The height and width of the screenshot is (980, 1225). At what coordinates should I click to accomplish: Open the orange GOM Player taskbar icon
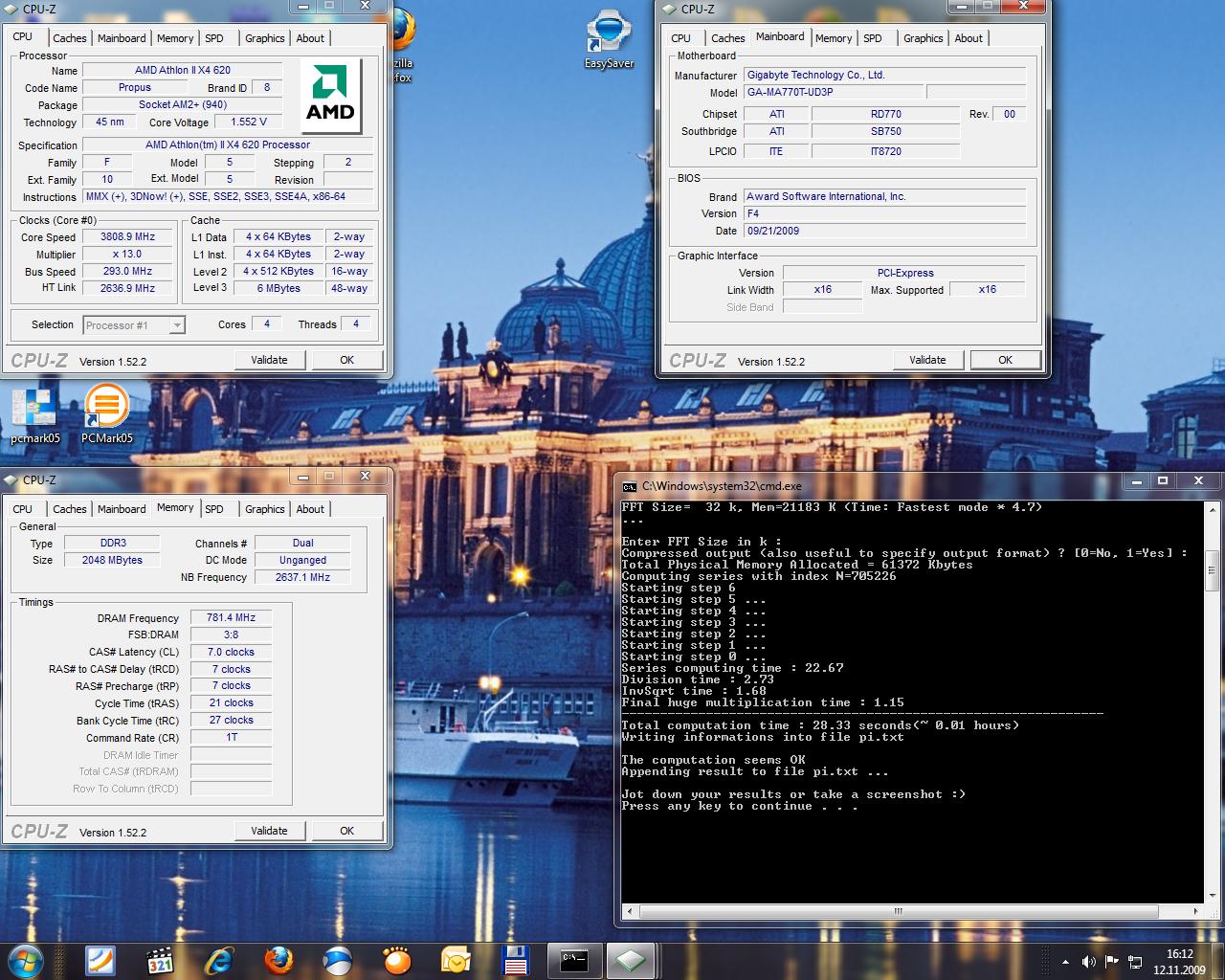pyautogui.click(x=396, y=960)
